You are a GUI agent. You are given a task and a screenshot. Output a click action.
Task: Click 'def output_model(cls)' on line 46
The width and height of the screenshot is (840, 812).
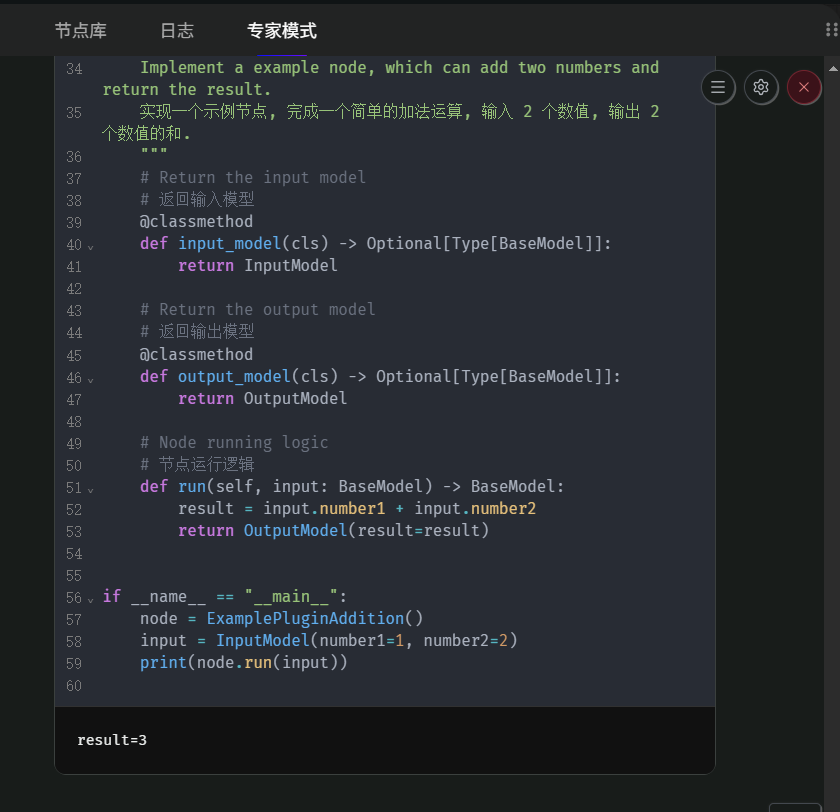[x=239, y=377]
